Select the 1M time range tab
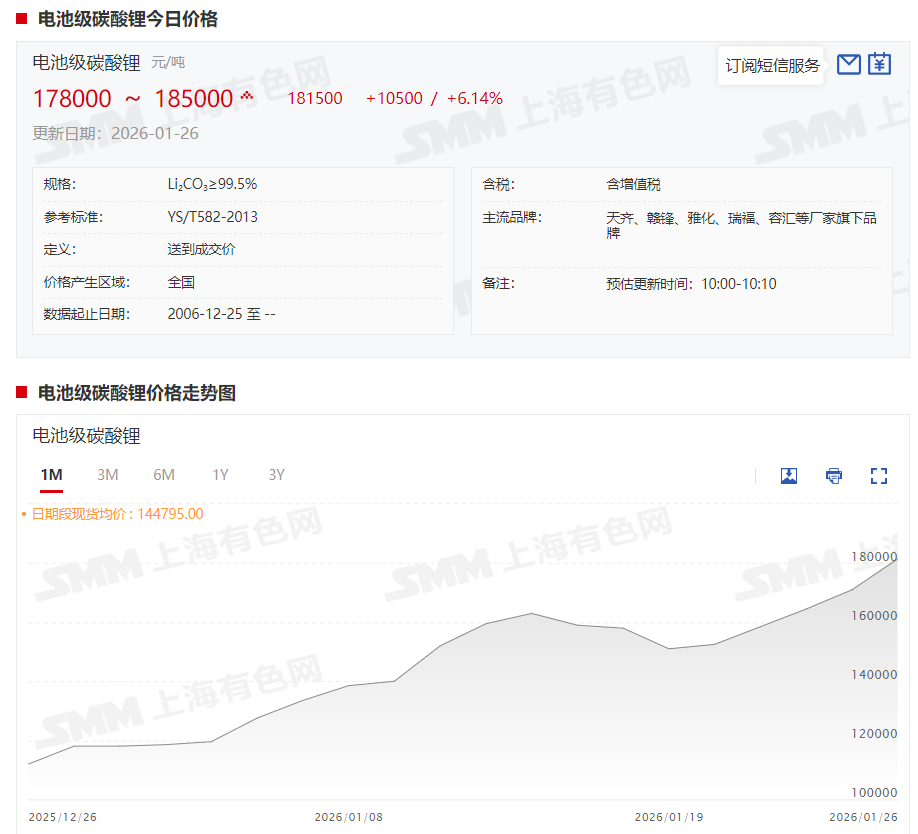Screen dimensions: 918x834 tap(51, 475)
